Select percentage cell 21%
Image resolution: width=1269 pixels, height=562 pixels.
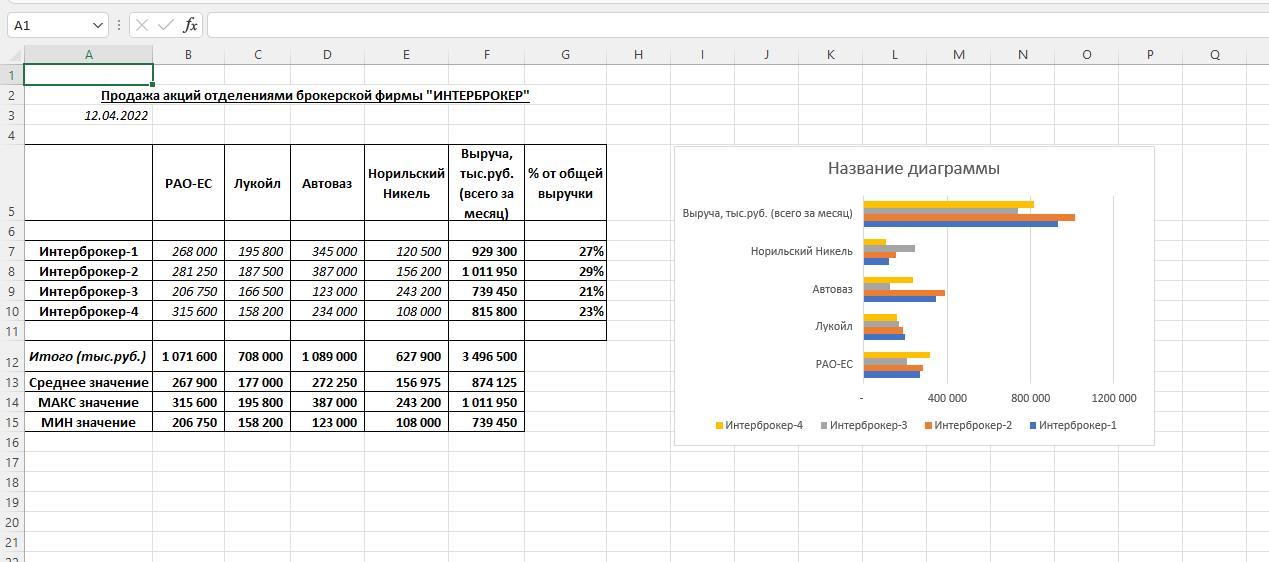click(x=565, y=291)
